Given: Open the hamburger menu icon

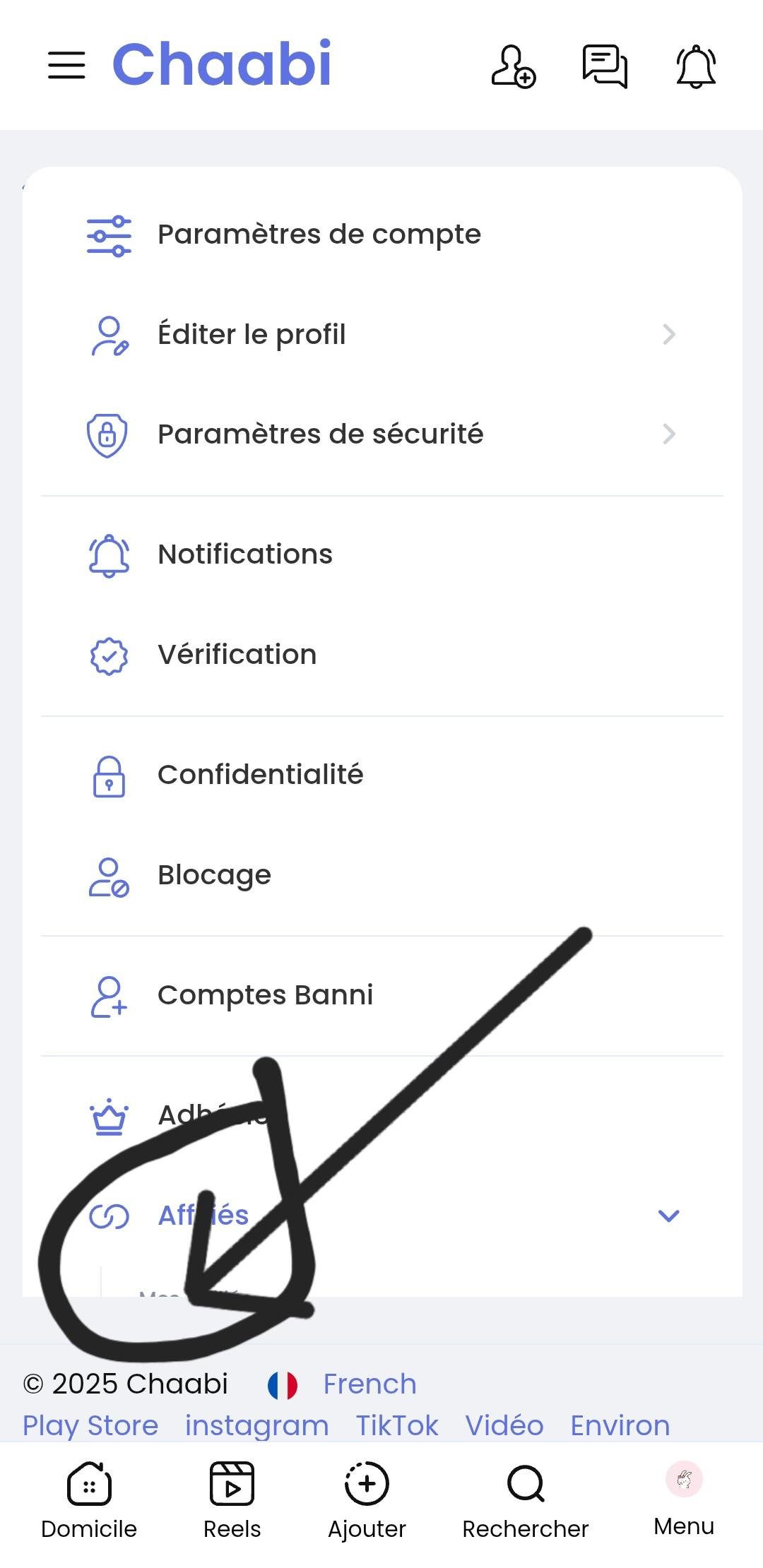Looking at the screenshot, I should click(67, 66).
